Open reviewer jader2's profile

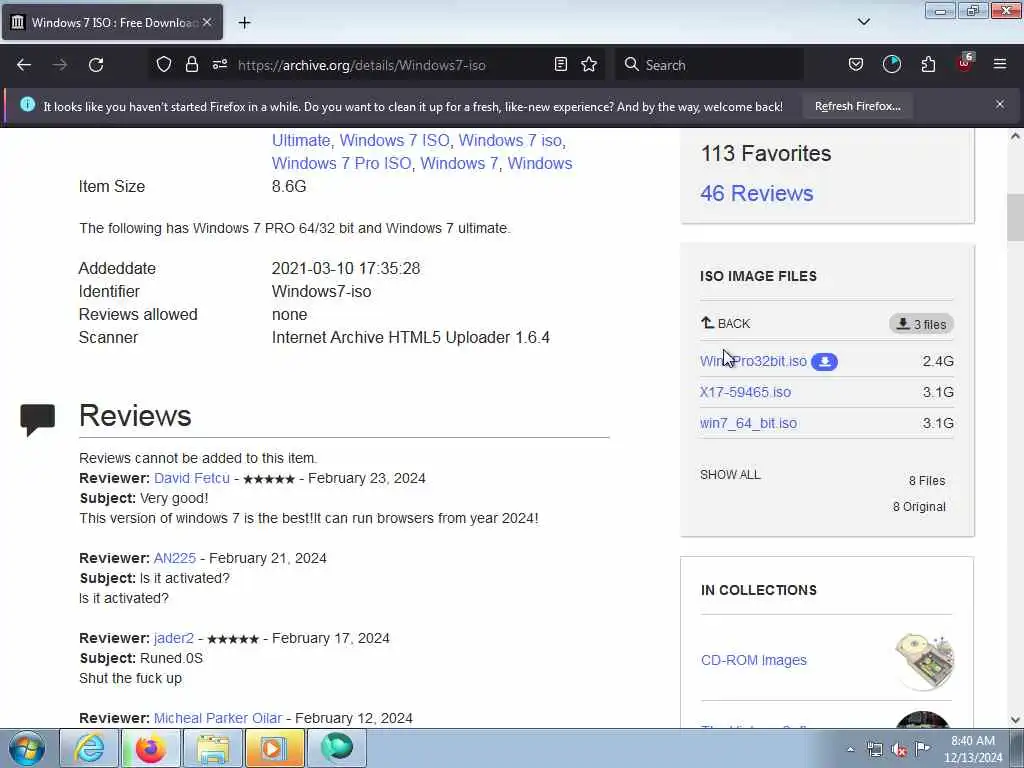click(x=174, y=638)
